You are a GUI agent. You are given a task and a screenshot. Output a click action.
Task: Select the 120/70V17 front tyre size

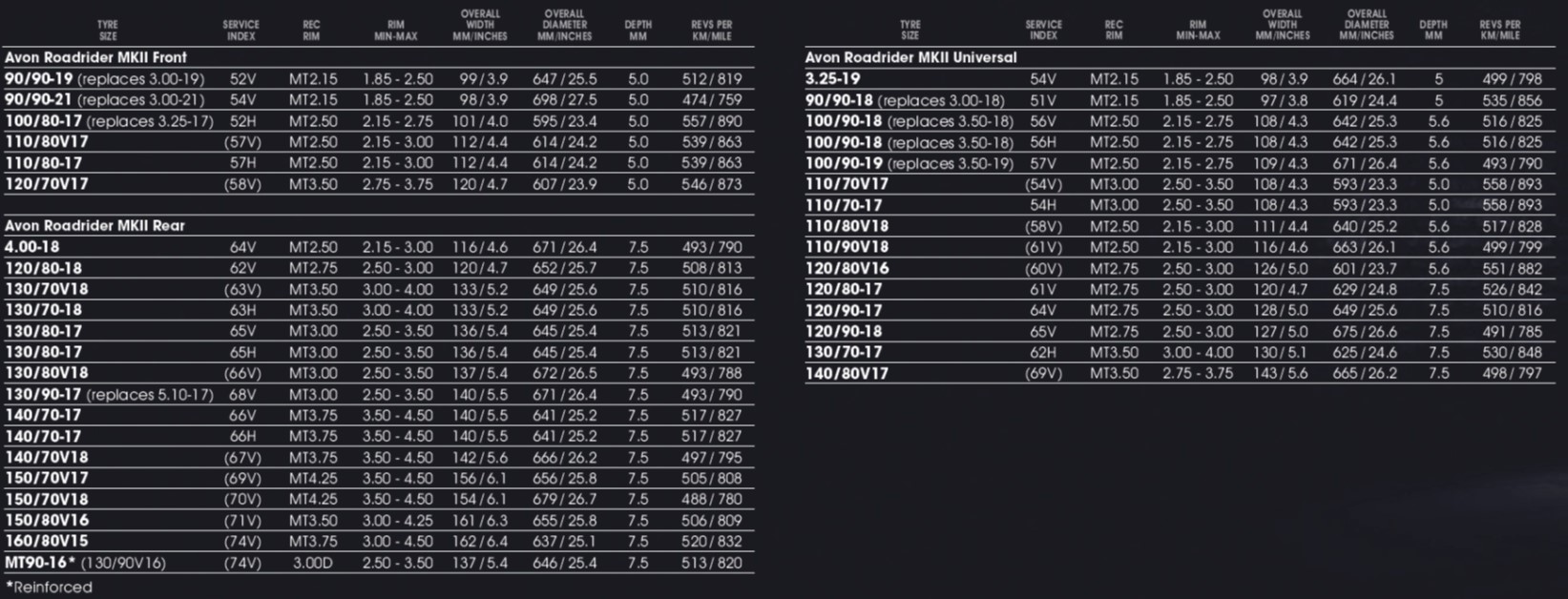pos(47,184)
